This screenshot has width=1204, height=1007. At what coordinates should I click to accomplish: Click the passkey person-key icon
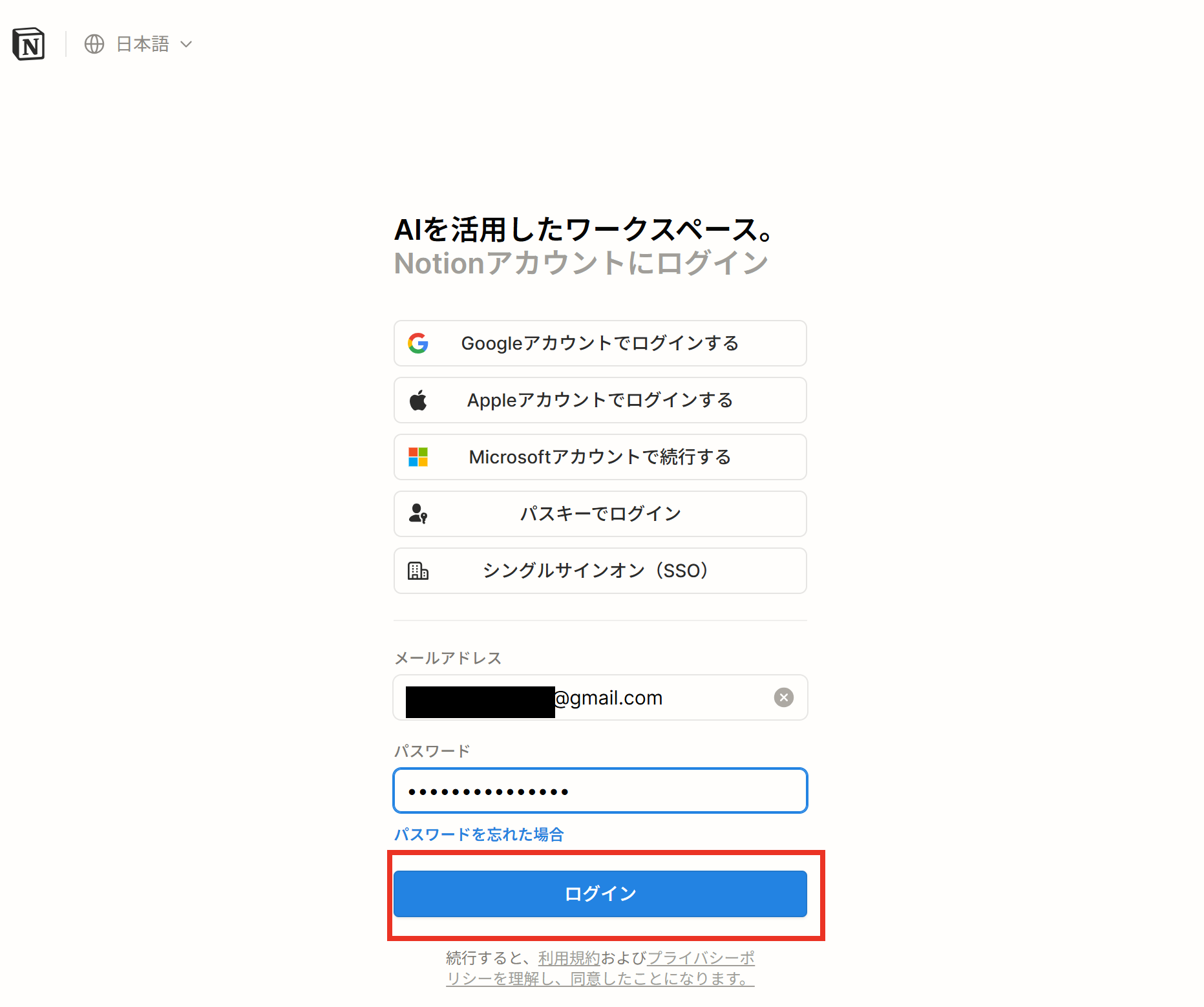(418, 514)
